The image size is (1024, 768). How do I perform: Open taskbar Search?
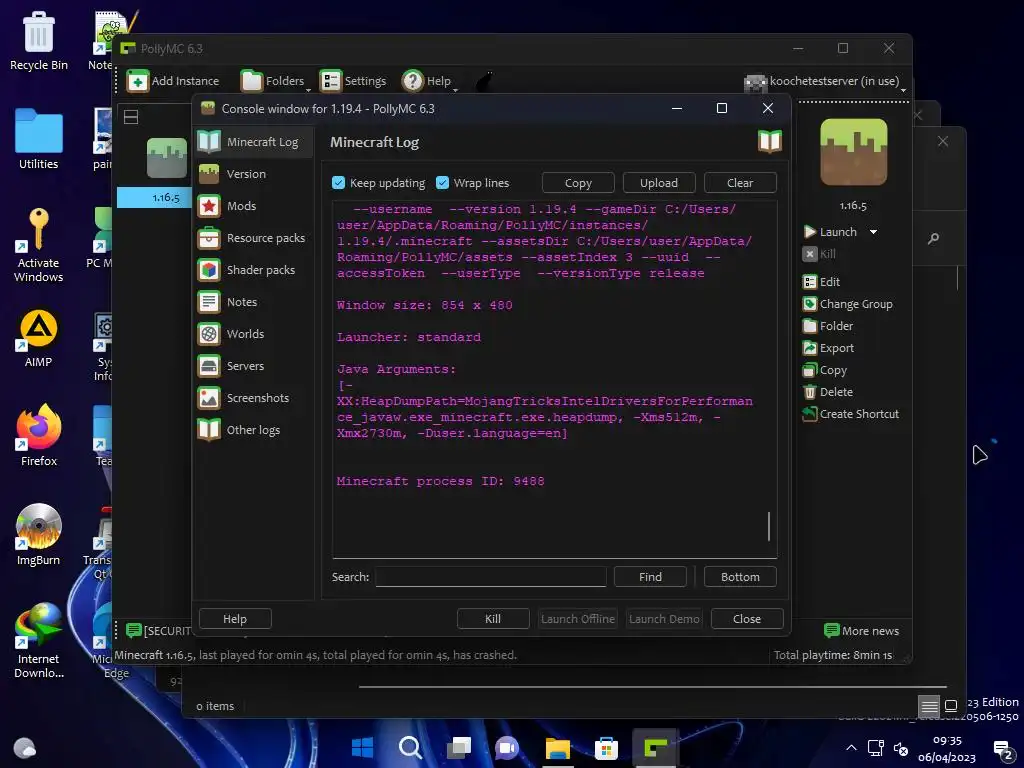(411, 747)
